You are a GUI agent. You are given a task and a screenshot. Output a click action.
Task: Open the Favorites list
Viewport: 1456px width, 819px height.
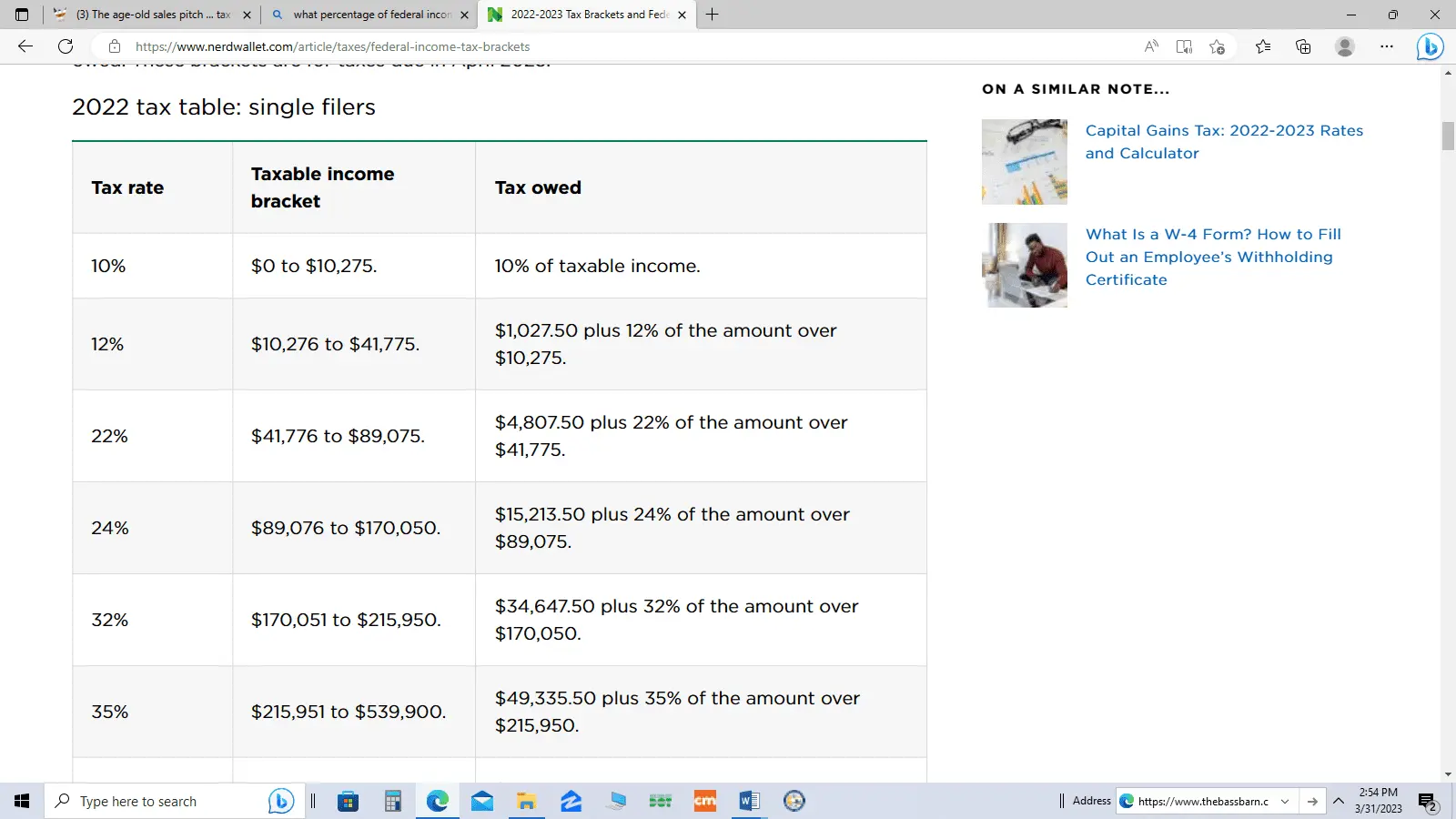coord(1263,46)
